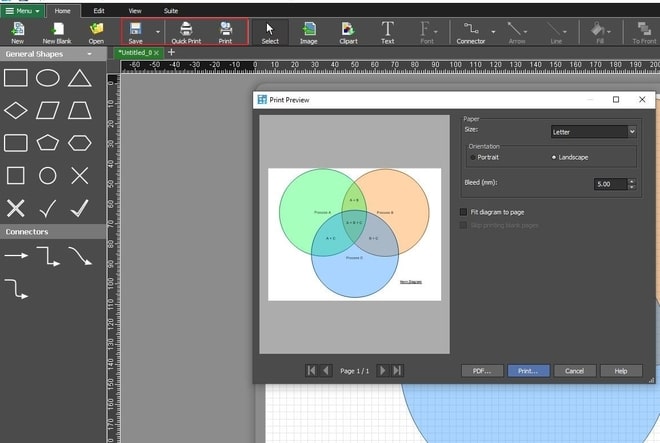Expand the Fill color dropdown
The image size is (660, 443).
click(x=609, y=32)
